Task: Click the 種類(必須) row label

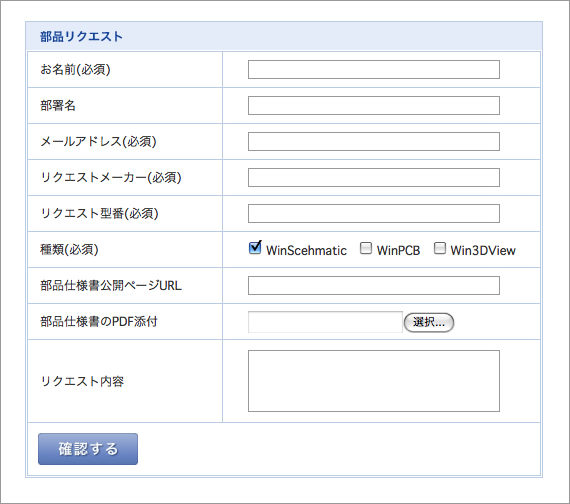Action: (x=69, y=249)
